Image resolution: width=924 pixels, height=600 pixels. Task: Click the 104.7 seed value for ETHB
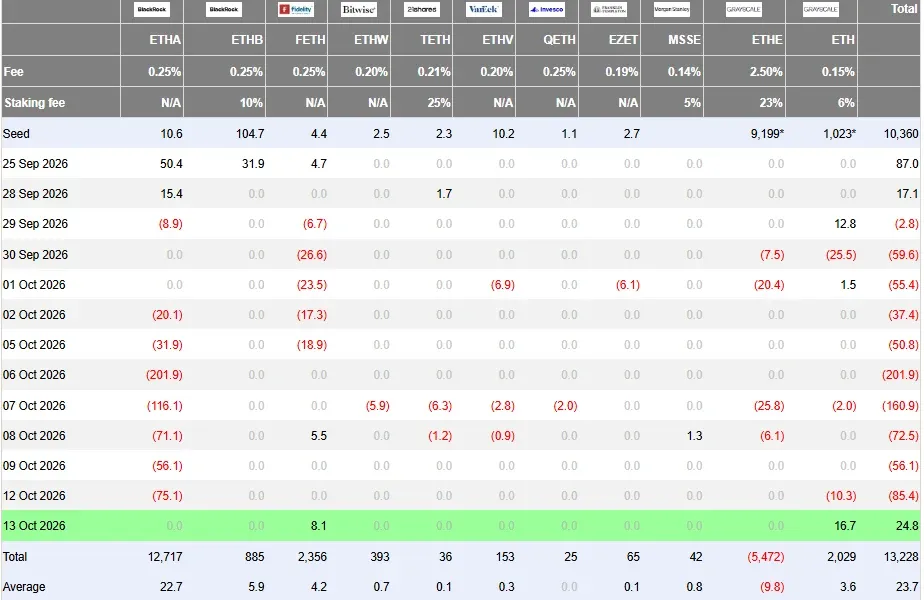tap(250, 134)
